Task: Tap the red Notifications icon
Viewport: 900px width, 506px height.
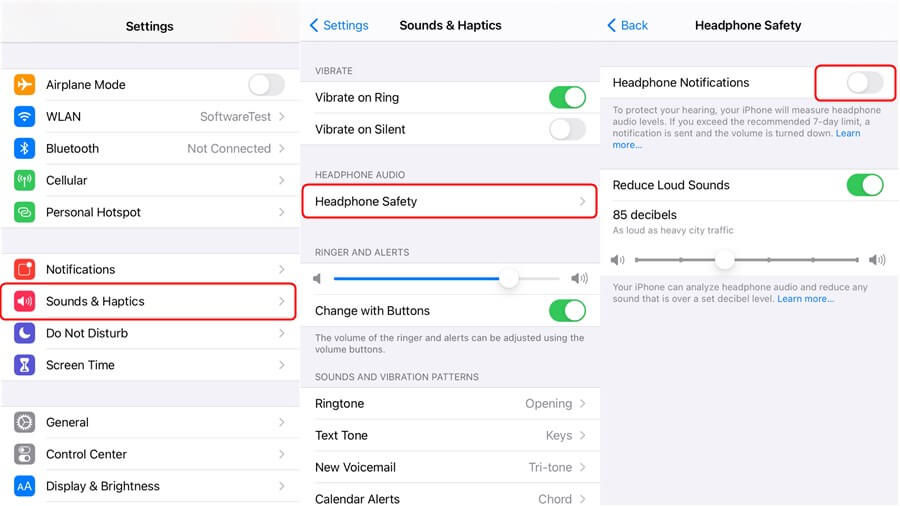Action: click(24, 269)
